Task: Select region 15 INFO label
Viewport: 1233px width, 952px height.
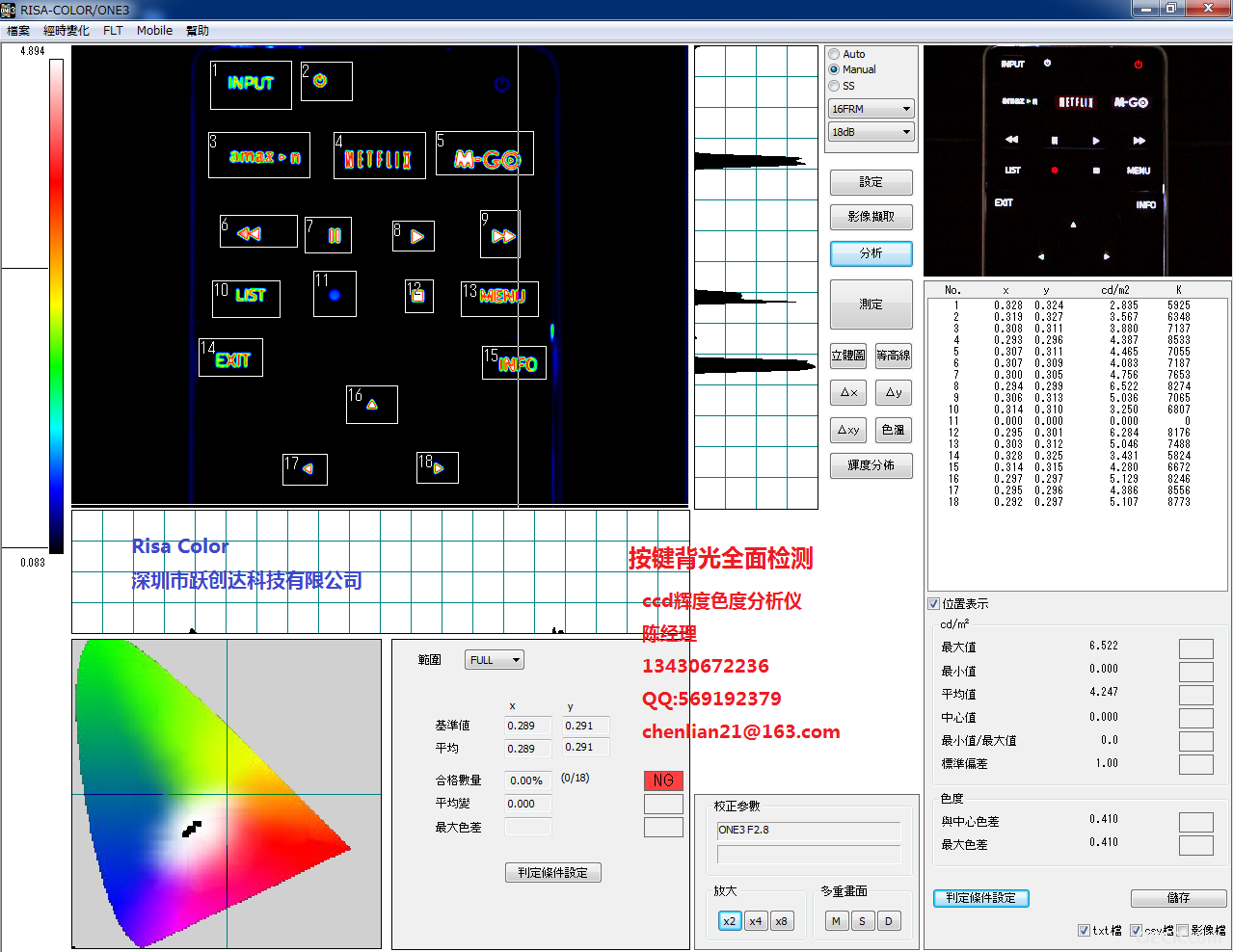Action: pos(514,363)
